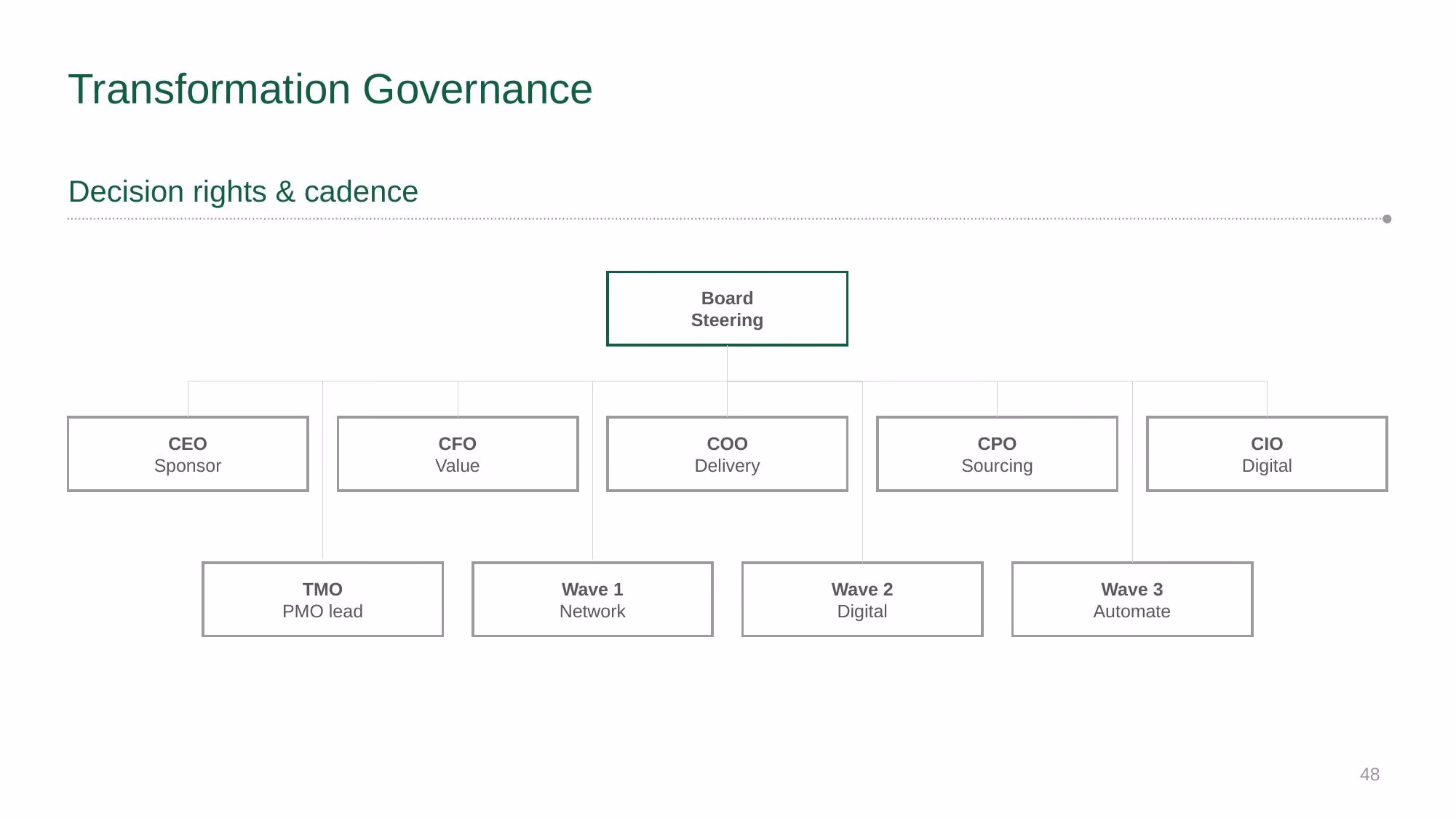Select the CPO Sourcing box
This screenshot has width=1456, height=819.
point(997,454)
